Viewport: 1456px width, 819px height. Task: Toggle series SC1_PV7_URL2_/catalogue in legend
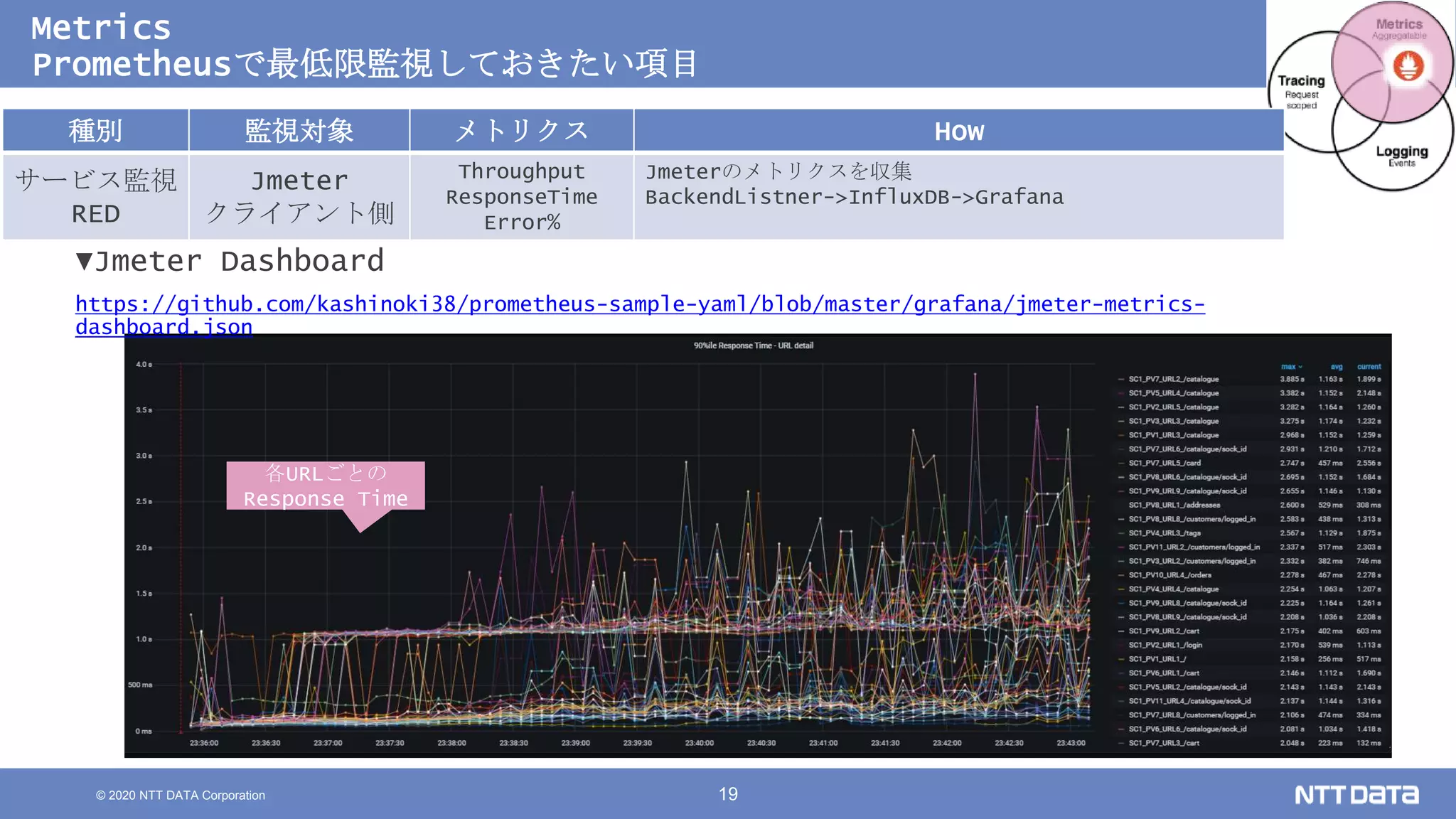click(x=1174, y=379)
